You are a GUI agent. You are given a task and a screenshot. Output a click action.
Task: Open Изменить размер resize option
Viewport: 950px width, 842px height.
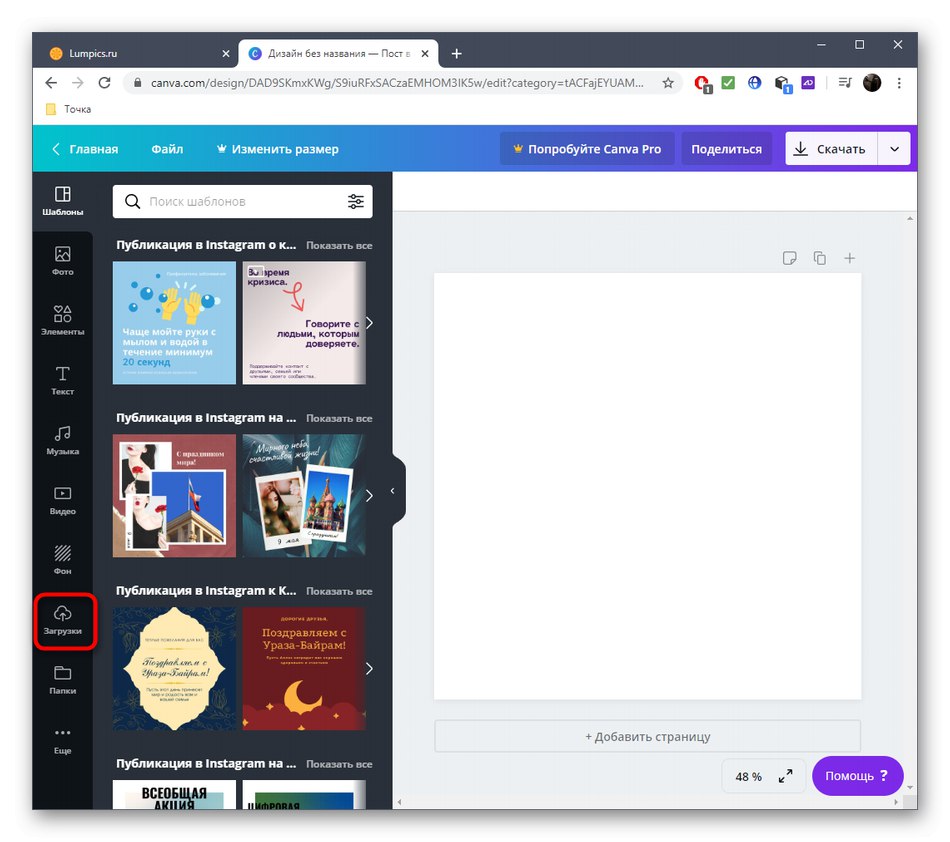pos(277,149)
